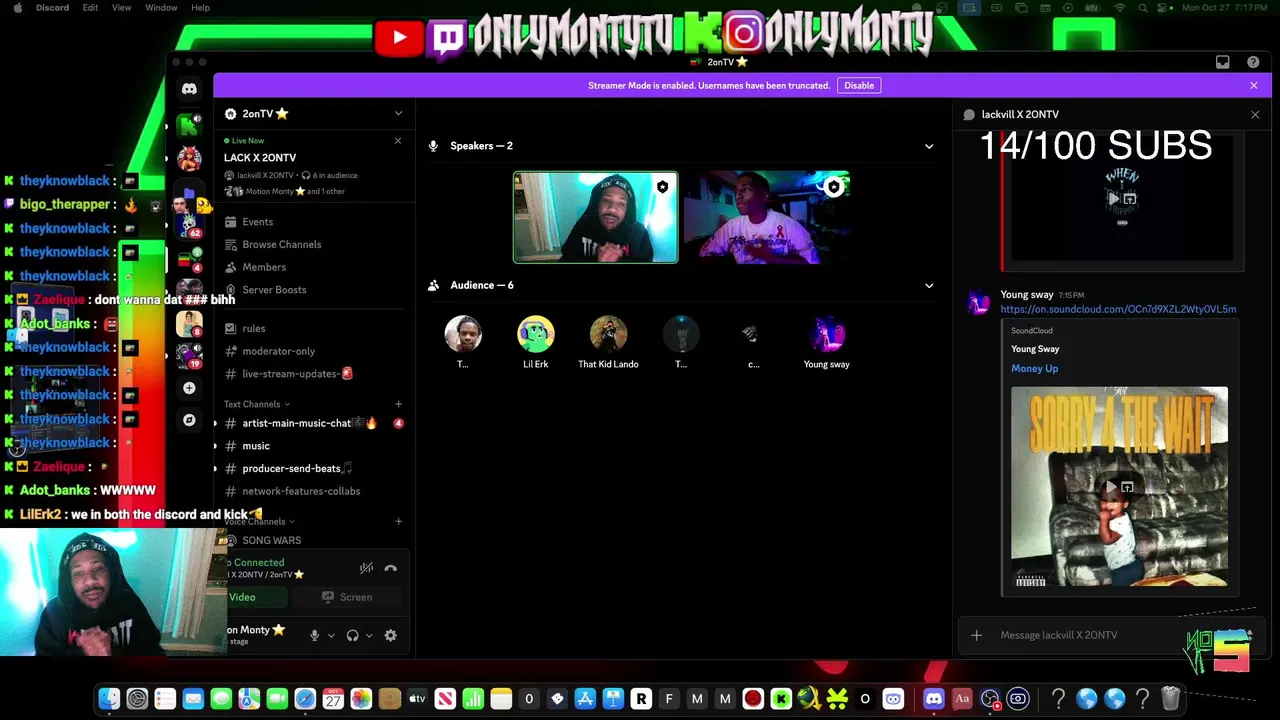Screen dimensions: 1280x720
Task: Play the Sorry 4 The Wait embed
Action: point(1111,487)
